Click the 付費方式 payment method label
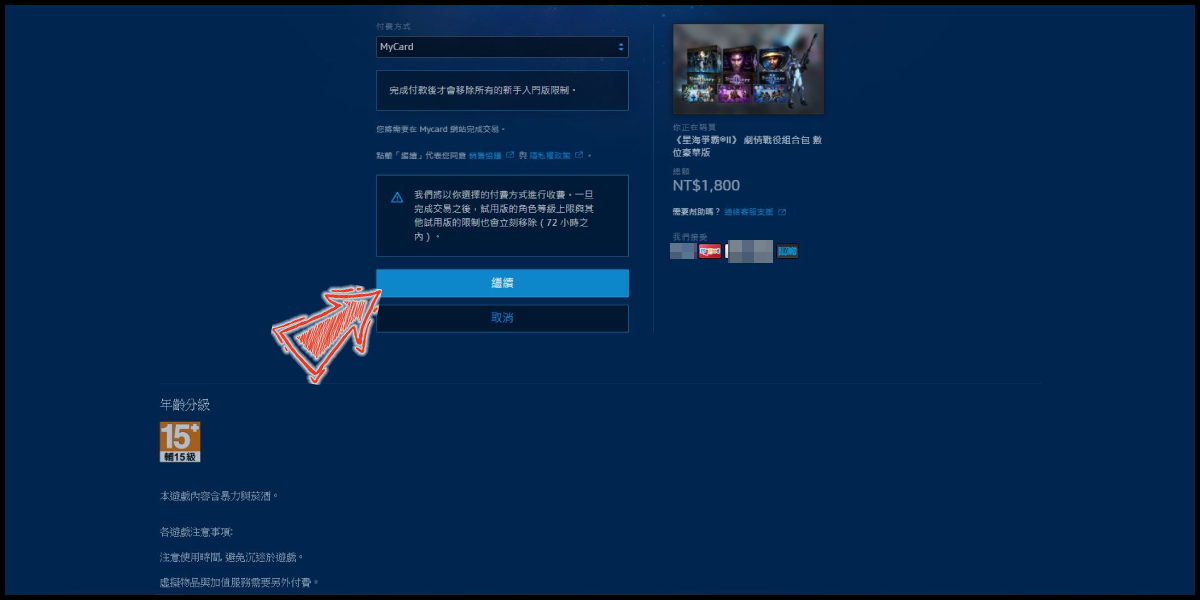The width and height of the screenshot is (1200, 600). click(x=393, y=26)
